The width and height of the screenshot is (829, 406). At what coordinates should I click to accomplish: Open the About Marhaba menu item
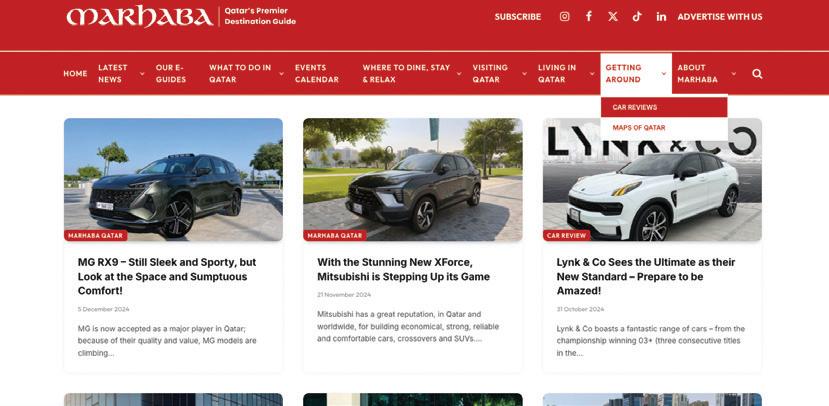tap(697, 73)
